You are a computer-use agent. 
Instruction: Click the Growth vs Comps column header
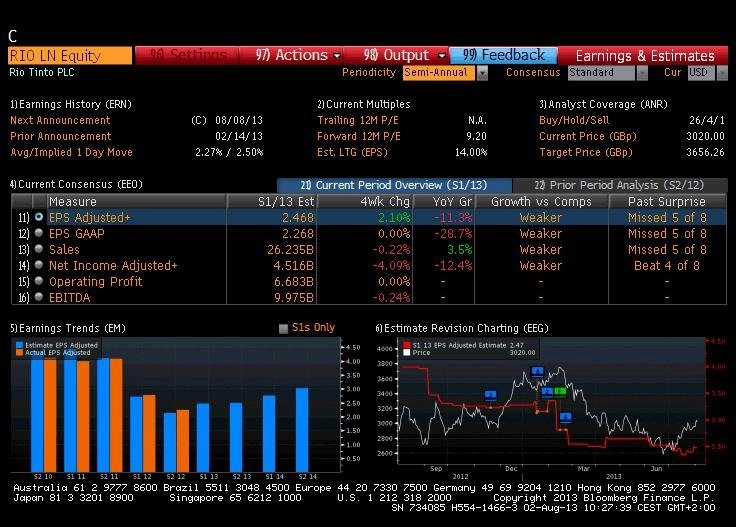542,201
